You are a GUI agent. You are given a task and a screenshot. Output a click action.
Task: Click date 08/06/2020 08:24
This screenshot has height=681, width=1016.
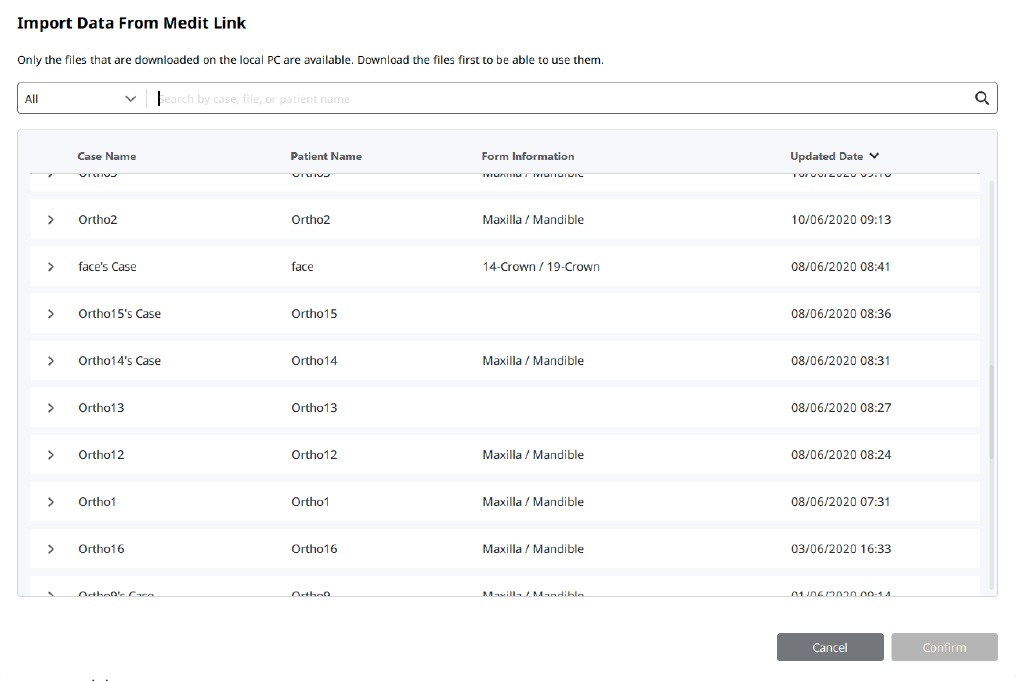(x=841, y=455)
